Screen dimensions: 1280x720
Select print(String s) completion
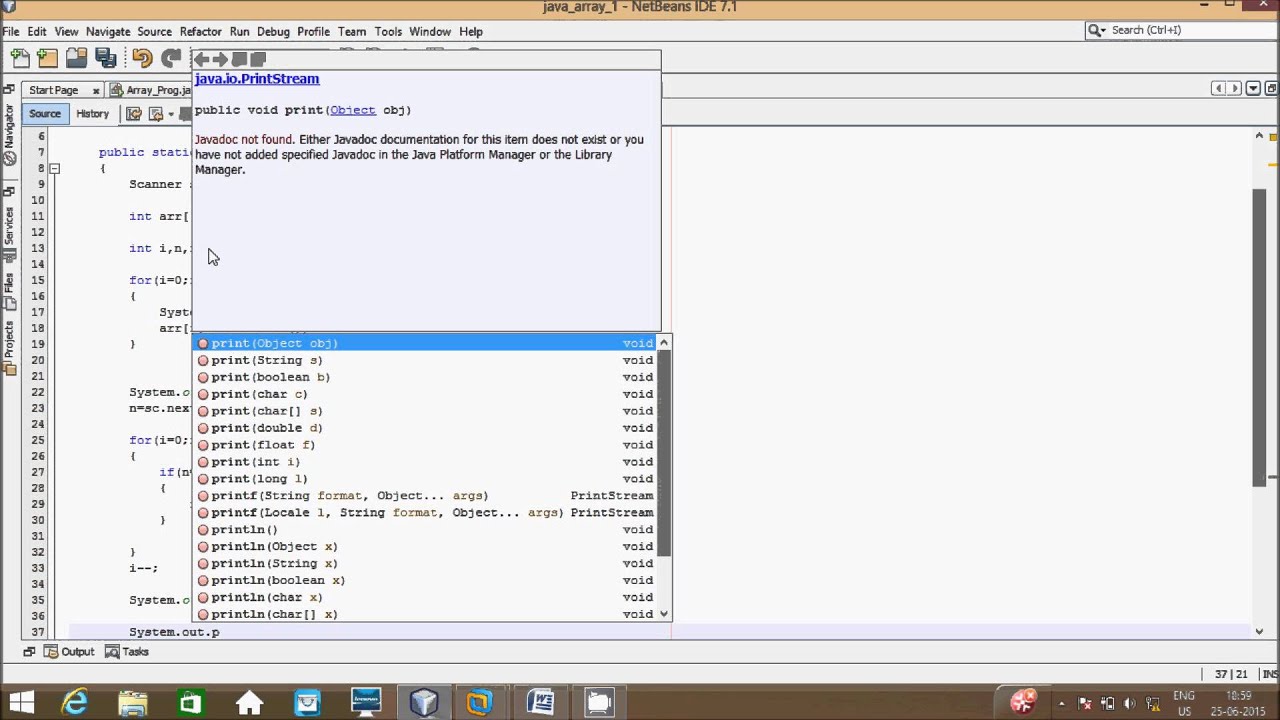pyautogui.click(x=425, y=360)
